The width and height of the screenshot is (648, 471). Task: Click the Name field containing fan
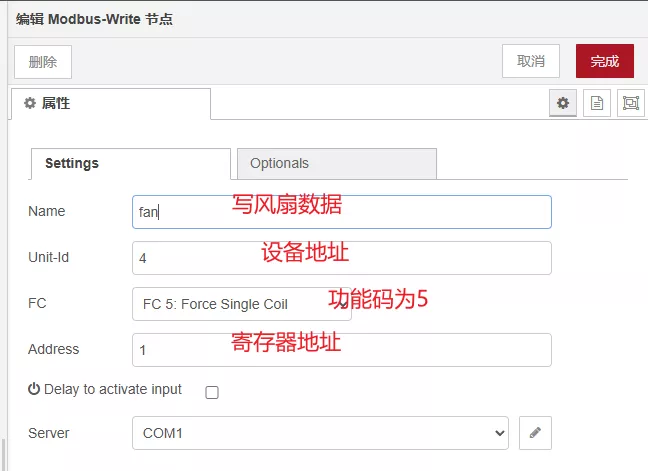point(341,211)
